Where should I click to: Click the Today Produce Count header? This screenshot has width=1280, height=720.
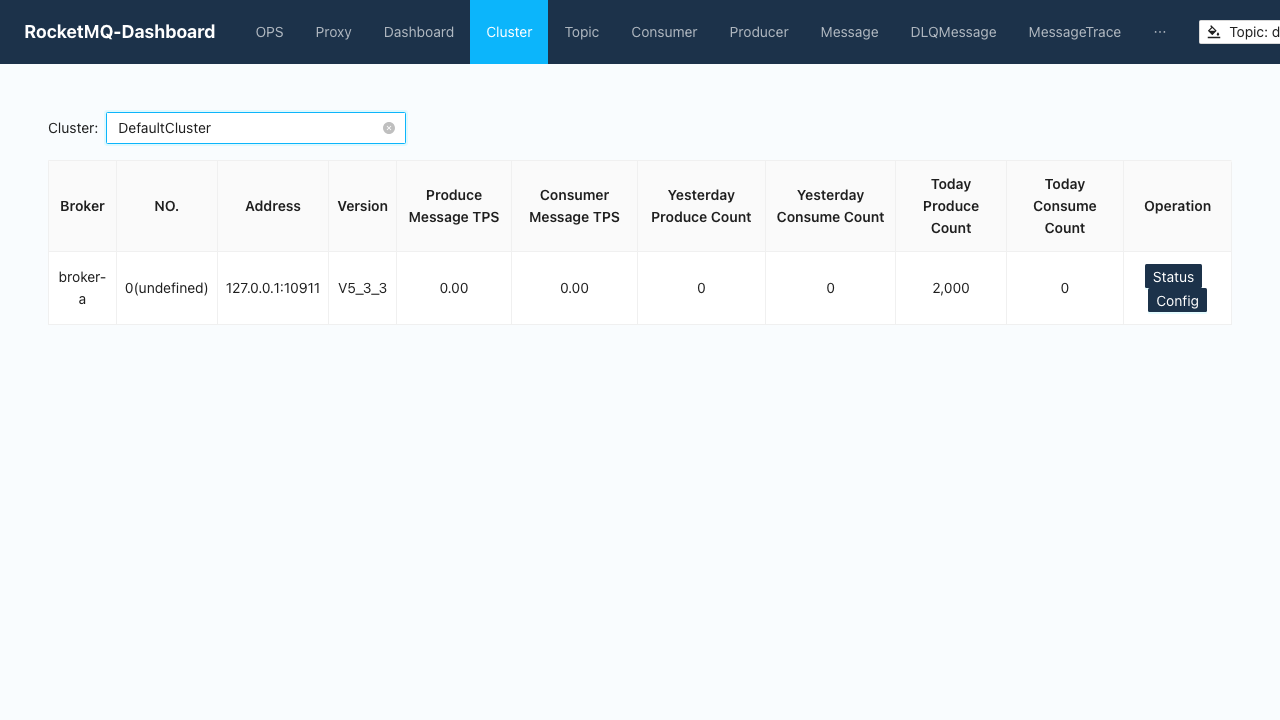coord(951,206)
